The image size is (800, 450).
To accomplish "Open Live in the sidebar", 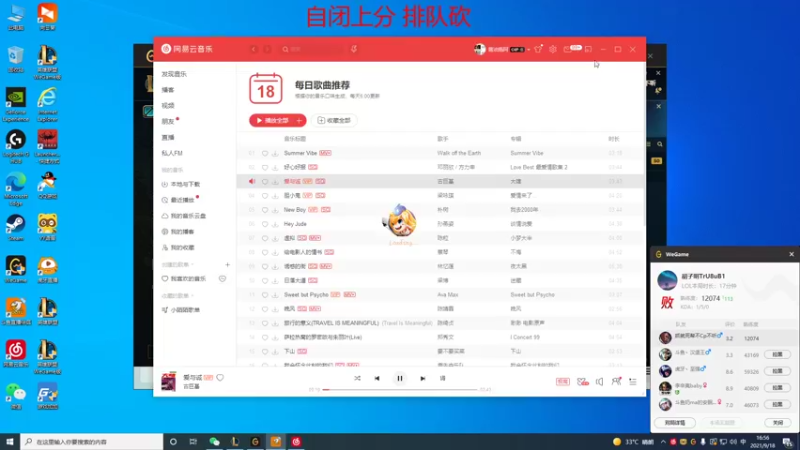I will tap(168, 137).
